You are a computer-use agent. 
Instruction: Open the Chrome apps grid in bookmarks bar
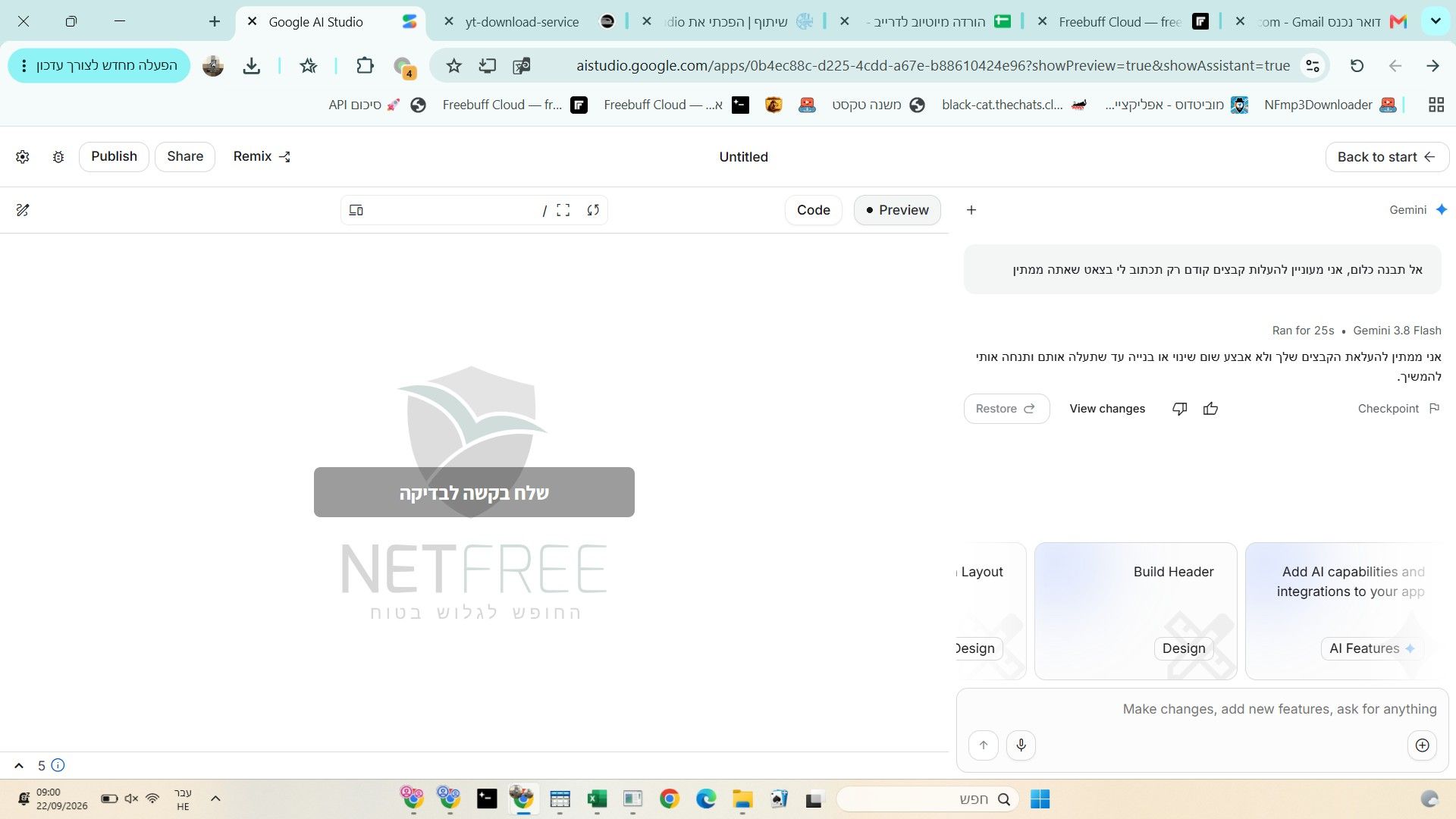(x=1436, y=105)
